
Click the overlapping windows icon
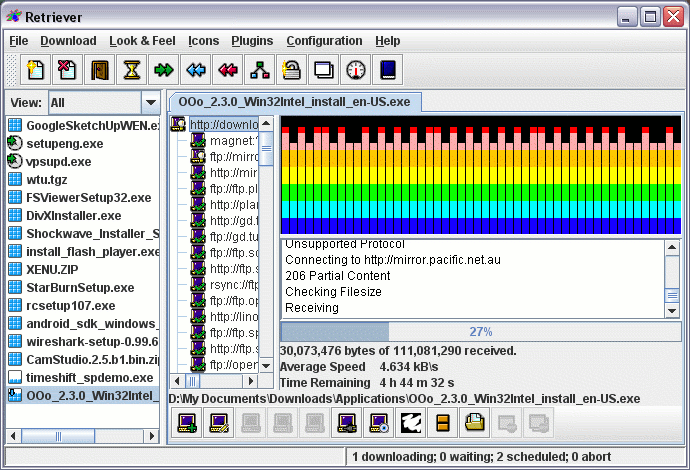coord(323,70)
